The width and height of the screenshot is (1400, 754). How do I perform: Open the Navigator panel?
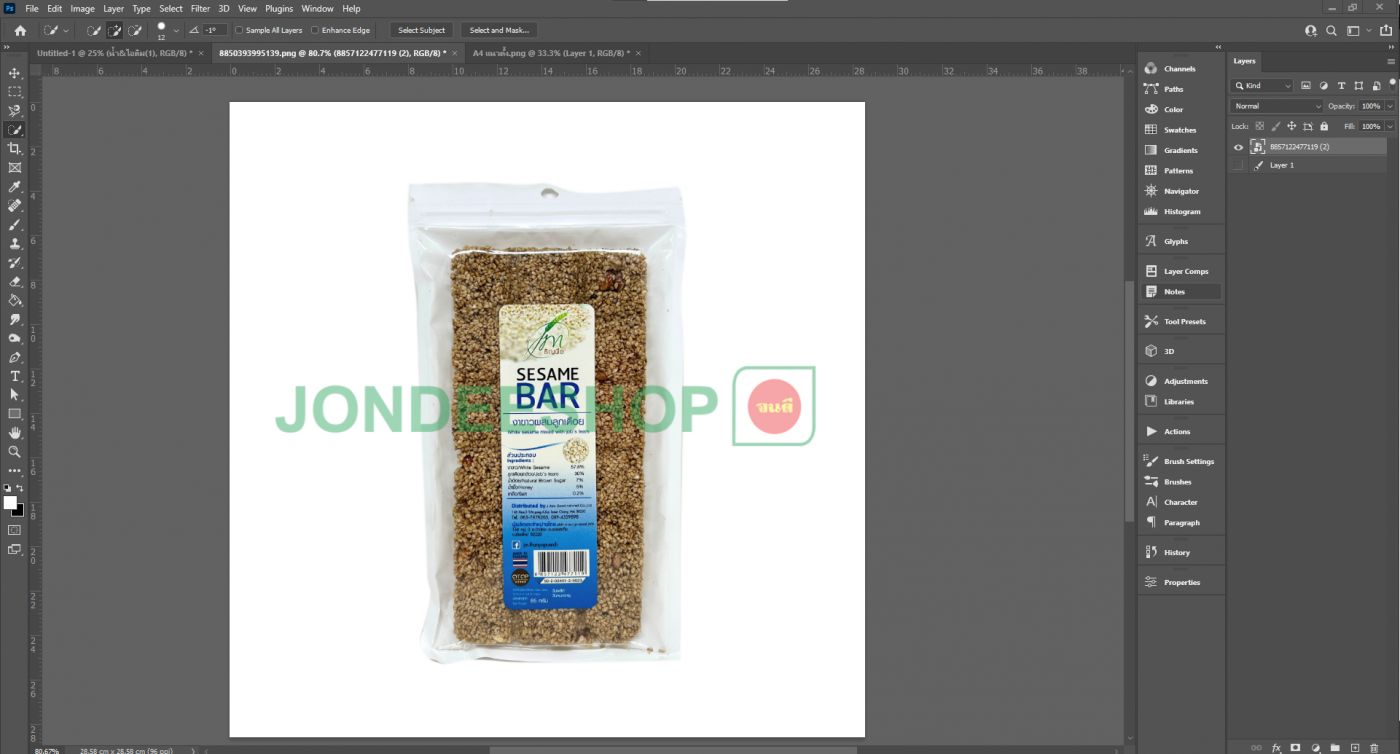1180,191
